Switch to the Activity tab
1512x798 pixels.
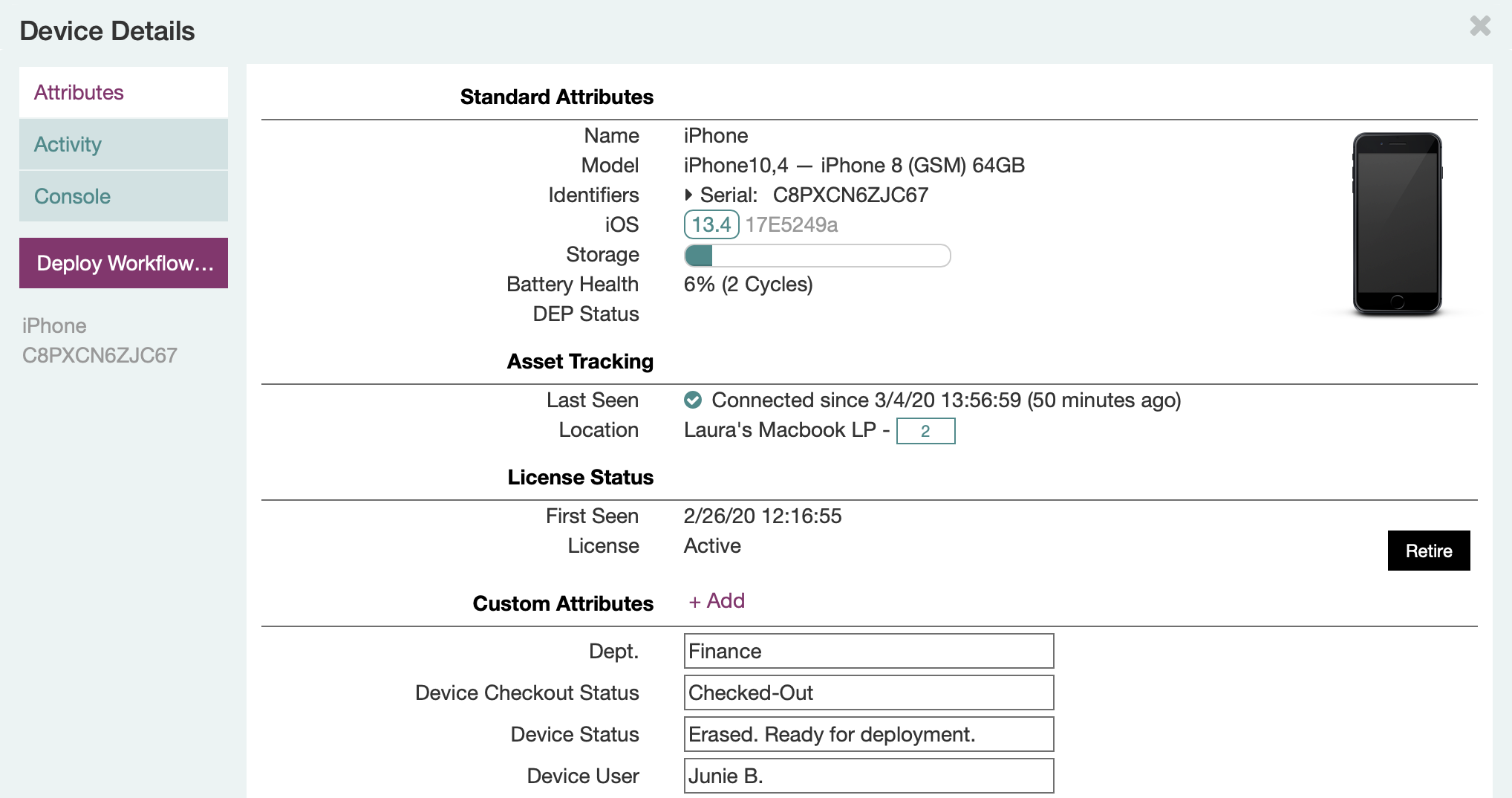click(123, 144)
